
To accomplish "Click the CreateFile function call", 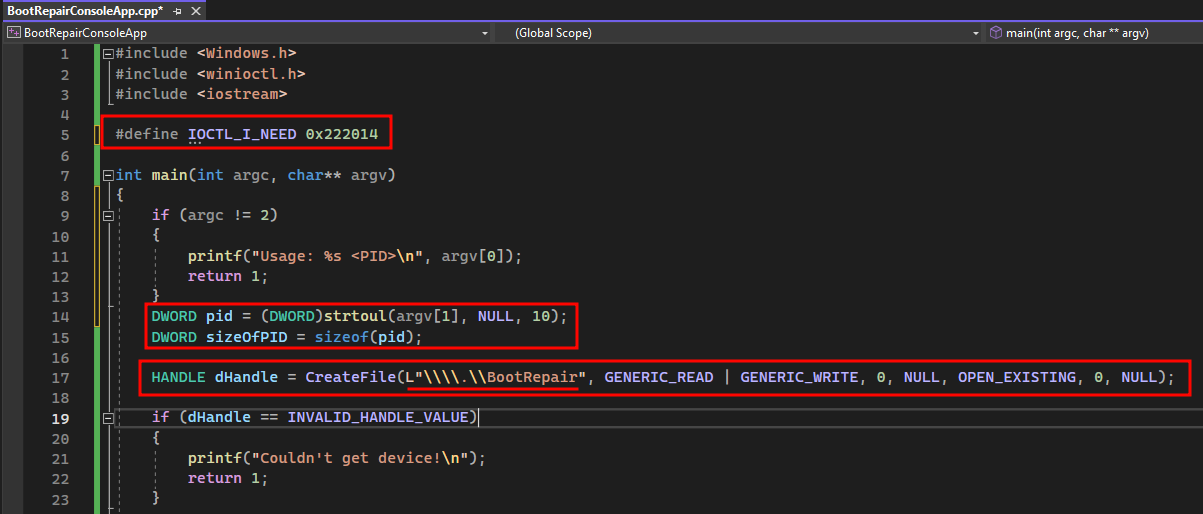I will pyautogui.click(x=350, y=378).
